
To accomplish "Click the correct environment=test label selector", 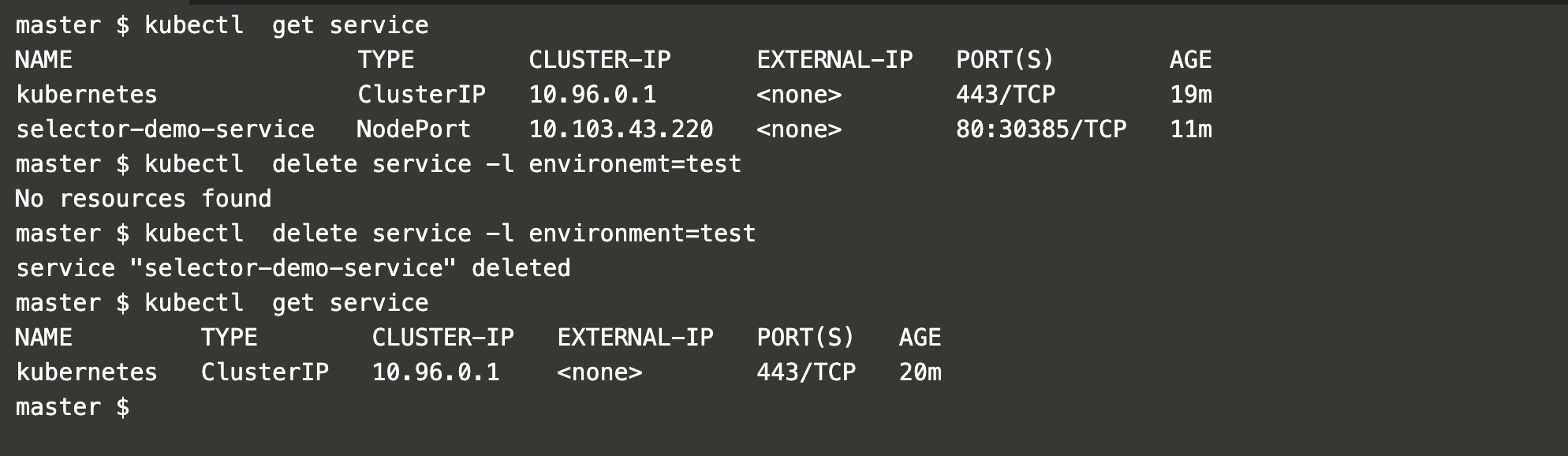I will click(642, 234).
